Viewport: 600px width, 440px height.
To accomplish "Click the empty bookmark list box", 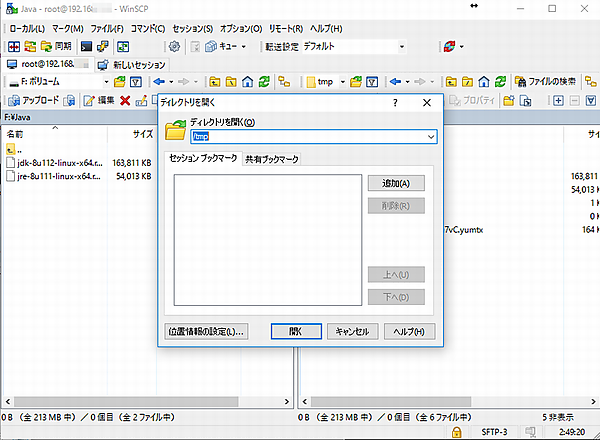I will tap(268, 240).
